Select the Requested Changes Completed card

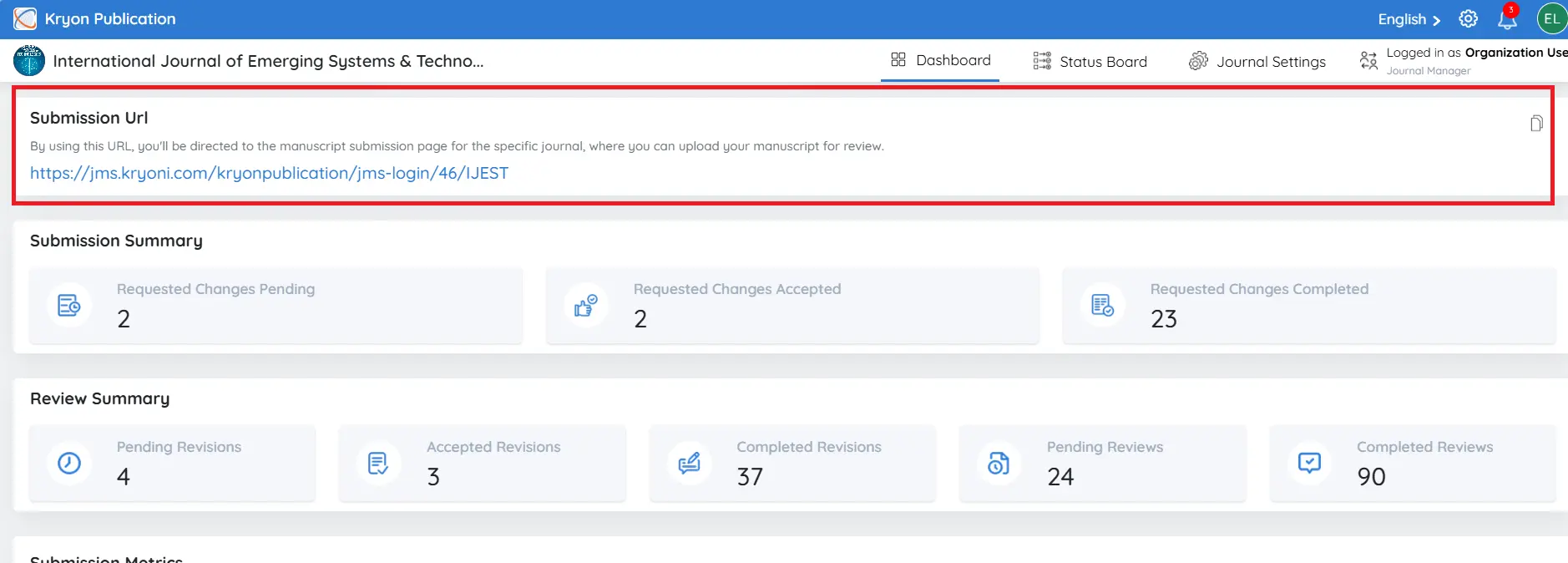pos(1309,306)
